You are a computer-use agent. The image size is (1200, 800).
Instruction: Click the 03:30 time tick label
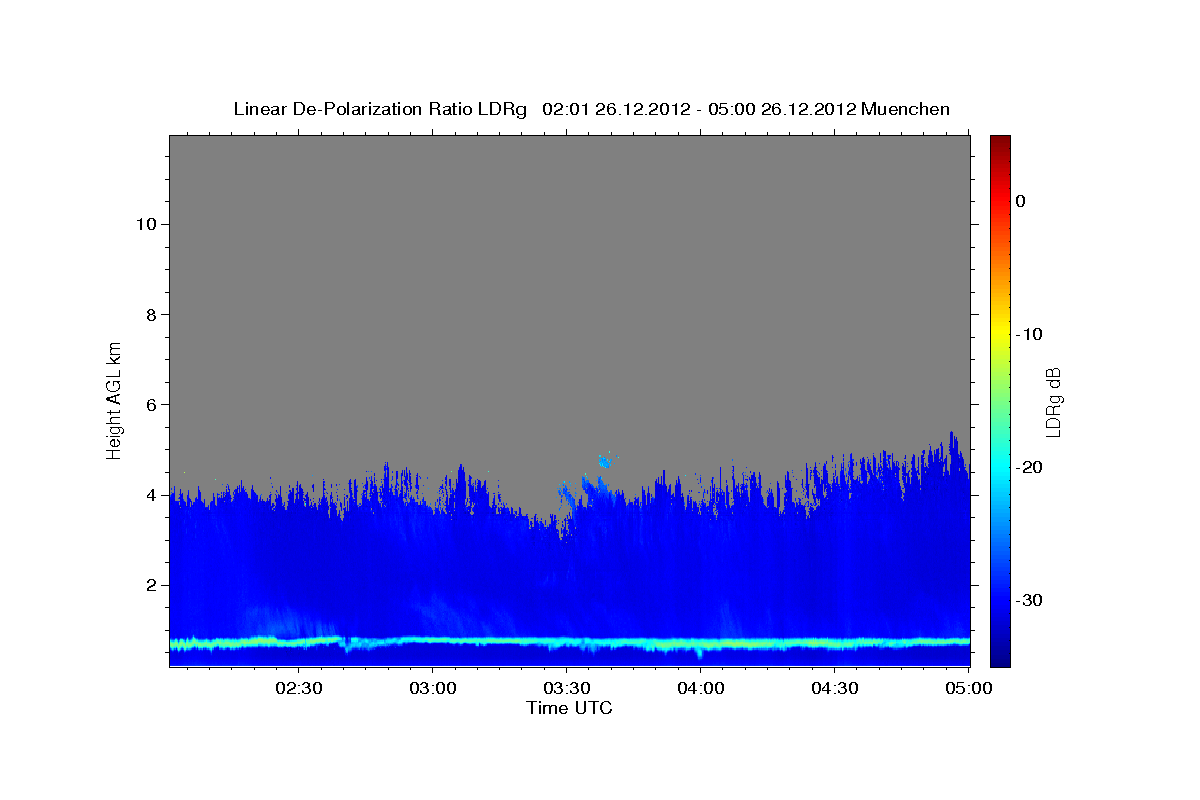pos(567,688)
